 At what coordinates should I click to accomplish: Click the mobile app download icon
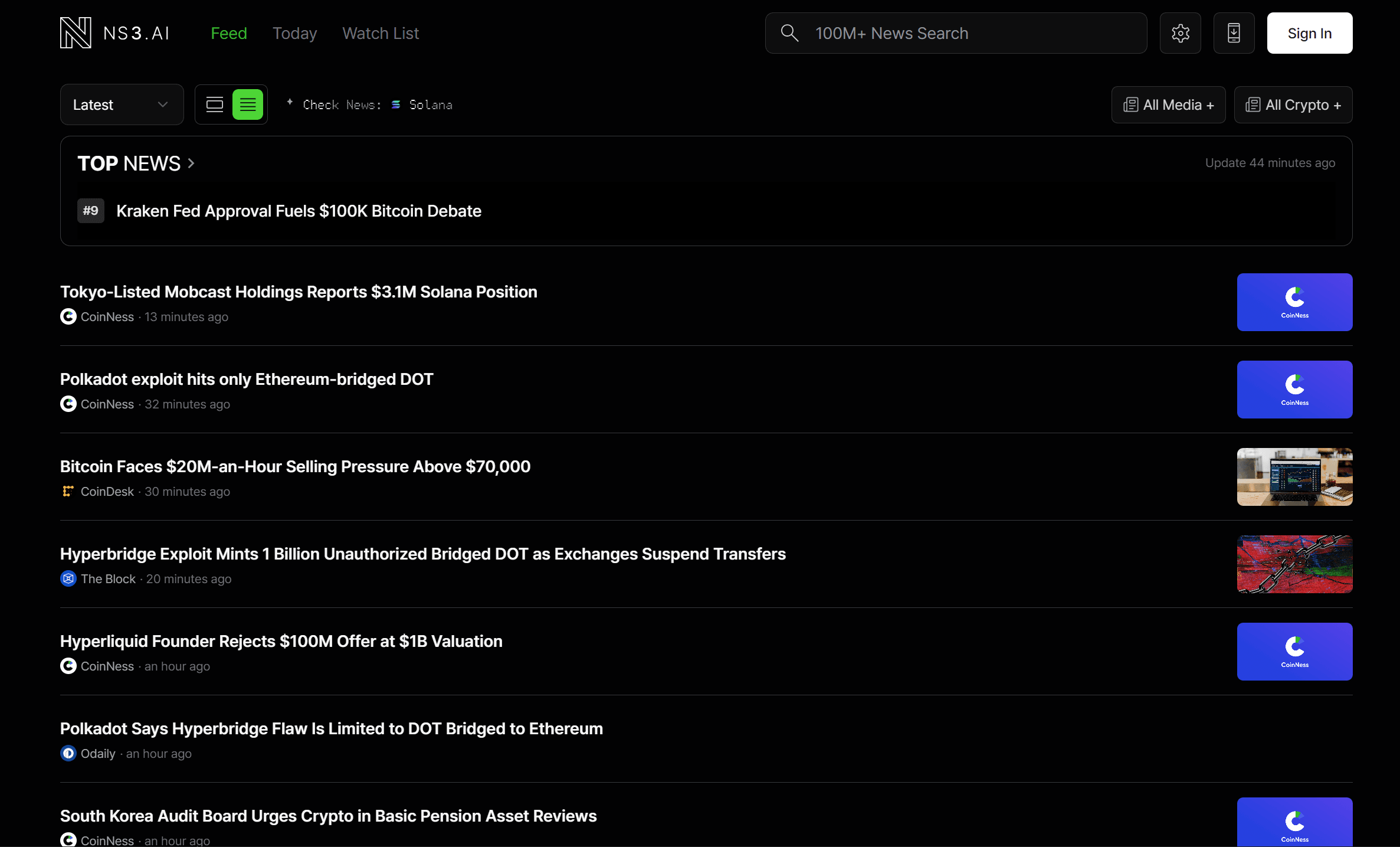tap(1234, 33)
